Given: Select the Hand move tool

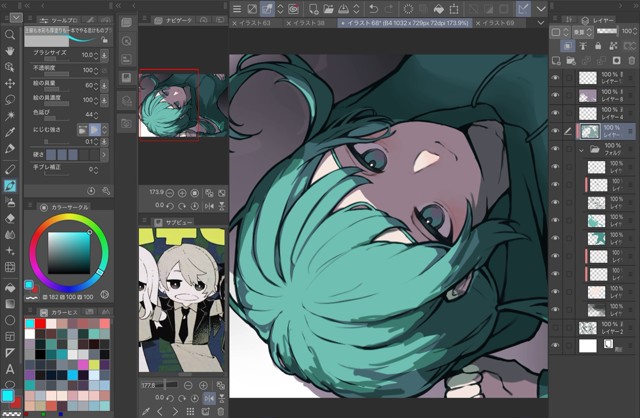Looking at the screenshot, I should 10,51.
